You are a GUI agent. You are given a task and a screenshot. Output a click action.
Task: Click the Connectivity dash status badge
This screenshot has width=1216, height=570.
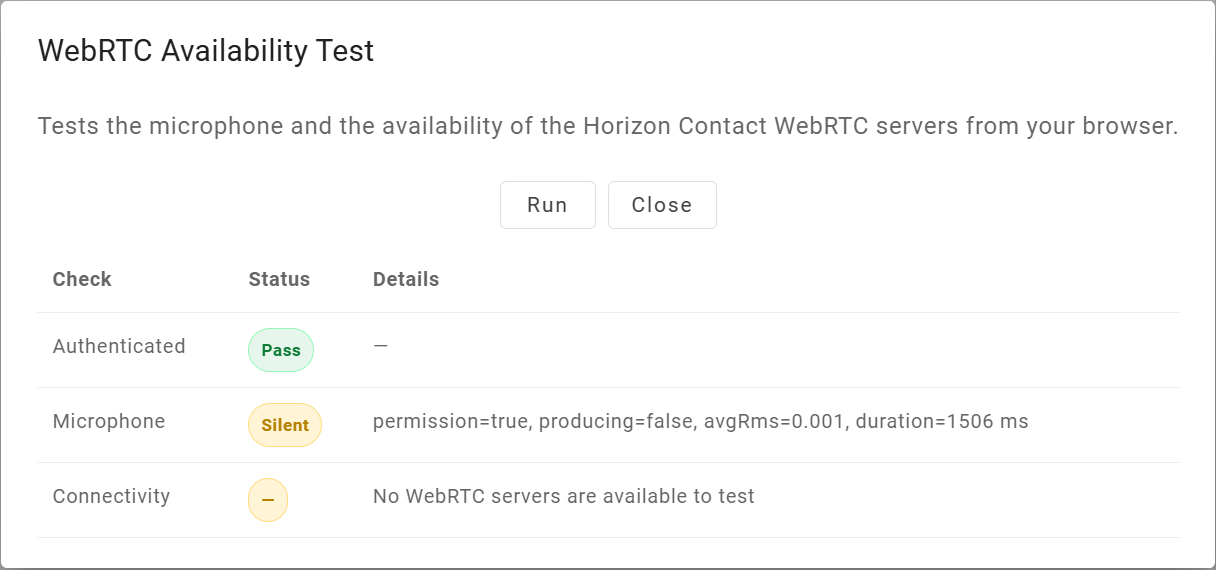[x=268, y=500]
